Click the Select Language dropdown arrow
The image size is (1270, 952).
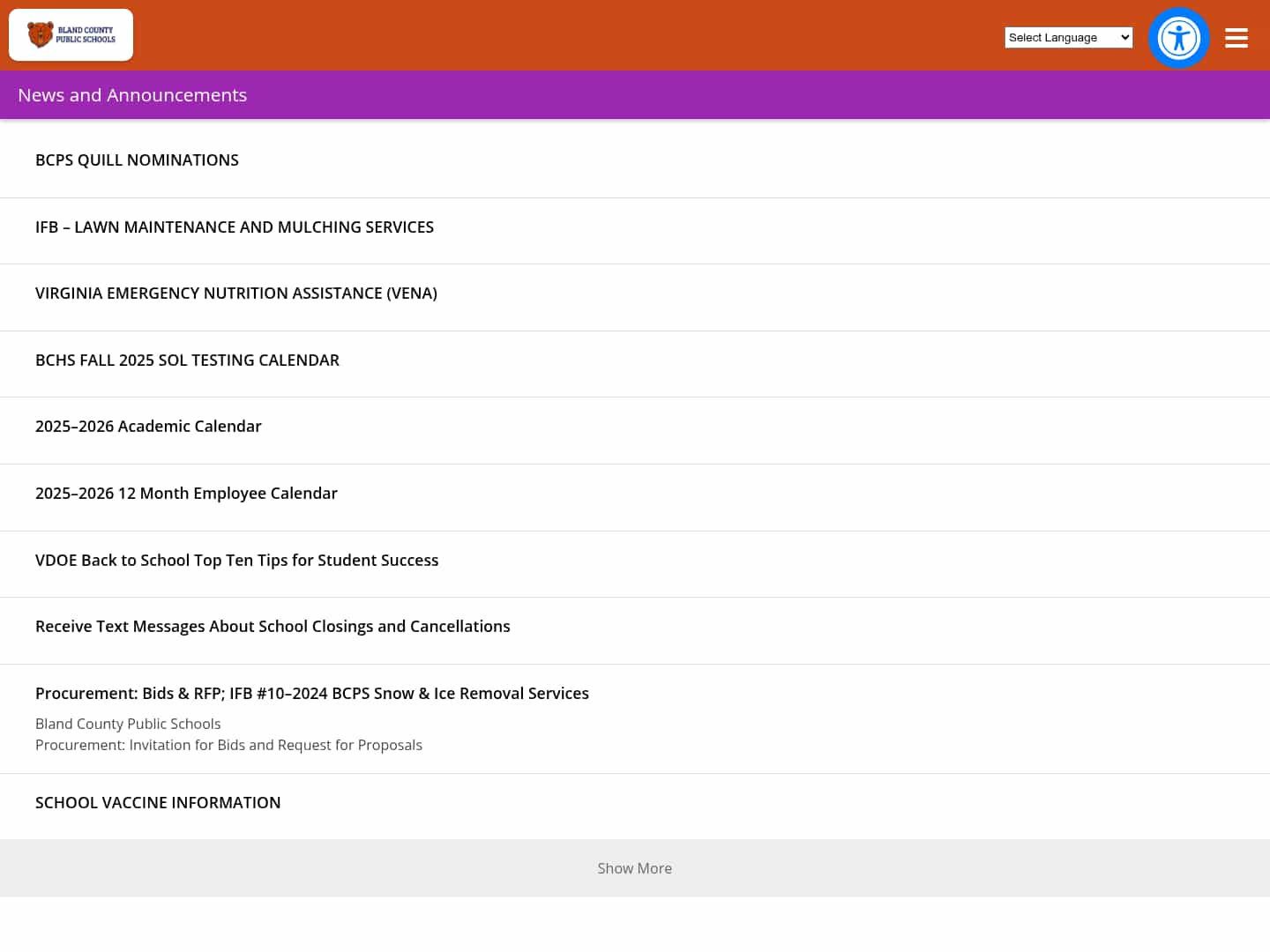tap(1124, 37)
